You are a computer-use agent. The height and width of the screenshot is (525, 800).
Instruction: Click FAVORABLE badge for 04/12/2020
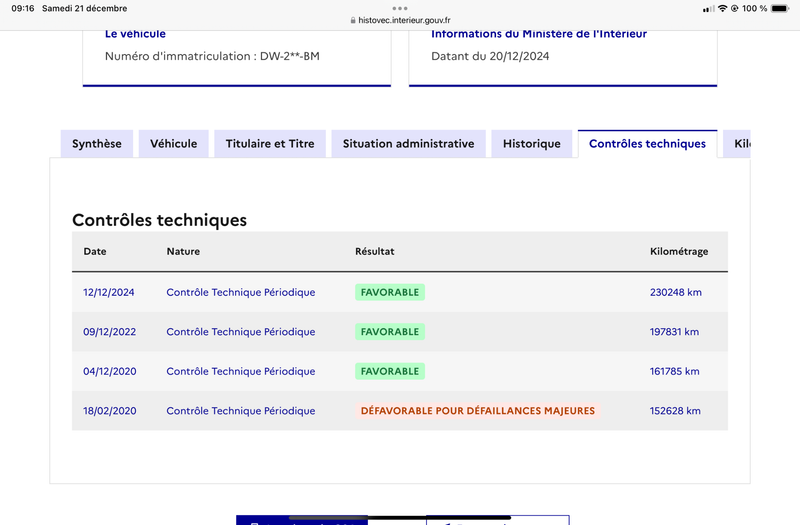(x=390, y=371)
